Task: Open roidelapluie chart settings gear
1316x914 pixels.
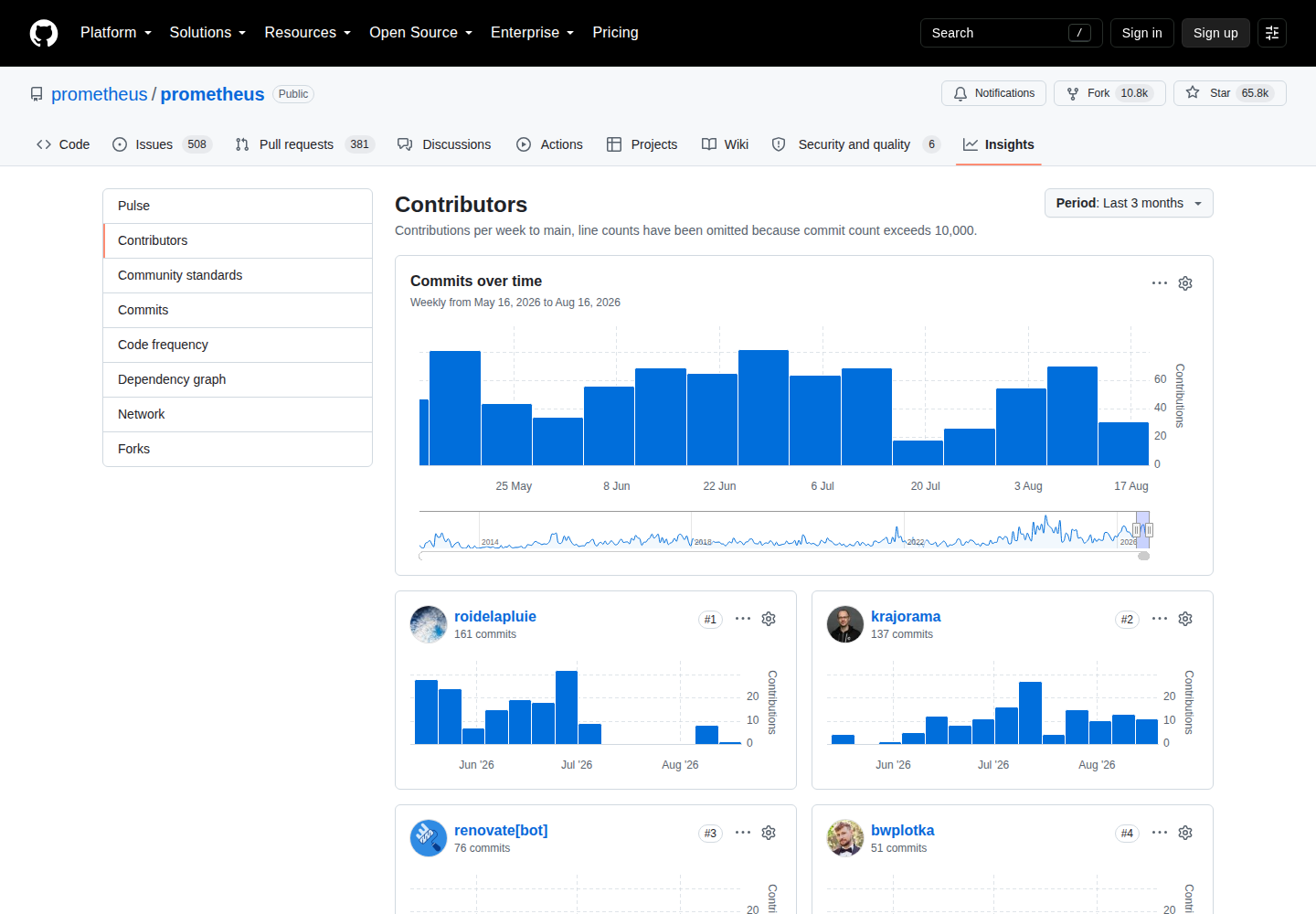Action: [769, 619]
